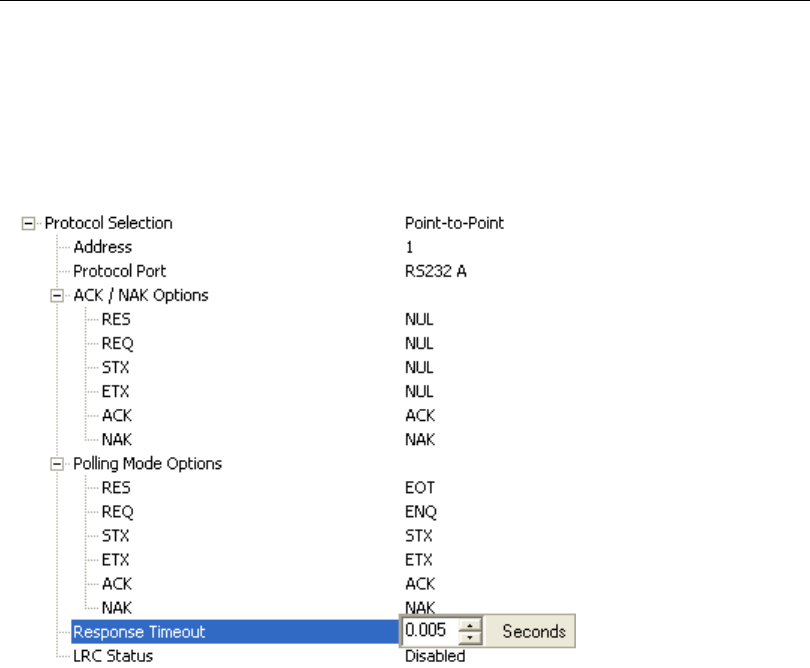Viewport: 810px width, 668px height.
Task: Select RES under ACK / NAK Options
Action: pos(116,319)
